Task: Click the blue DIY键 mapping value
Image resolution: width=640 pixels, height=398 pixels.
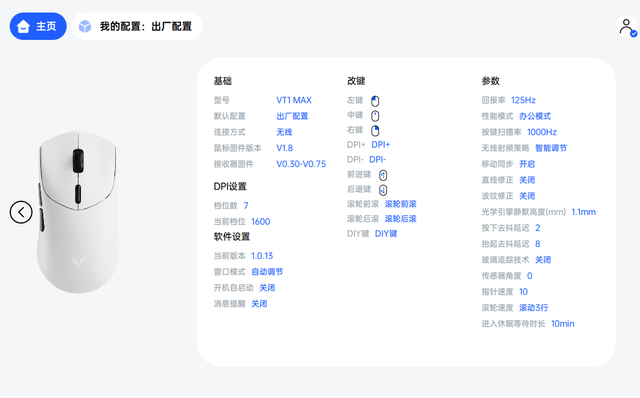Action: coord(386,233)
